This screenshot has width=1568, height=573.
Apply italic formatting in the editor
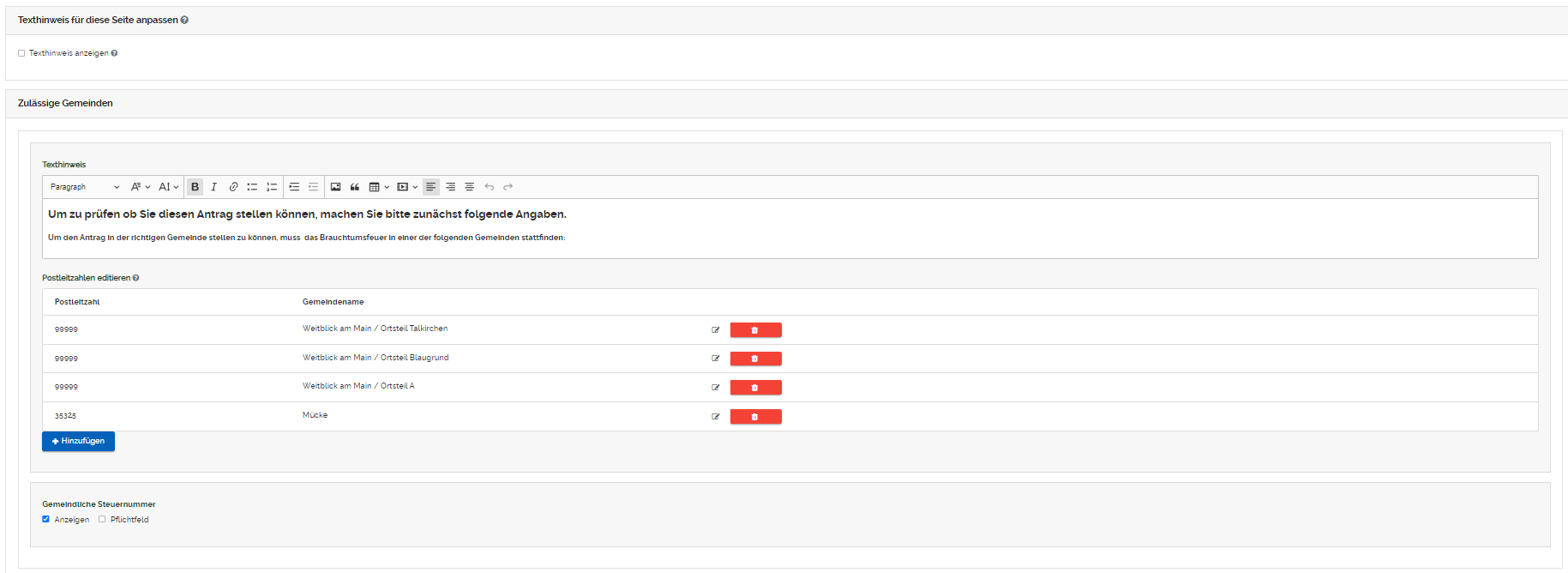213,187
